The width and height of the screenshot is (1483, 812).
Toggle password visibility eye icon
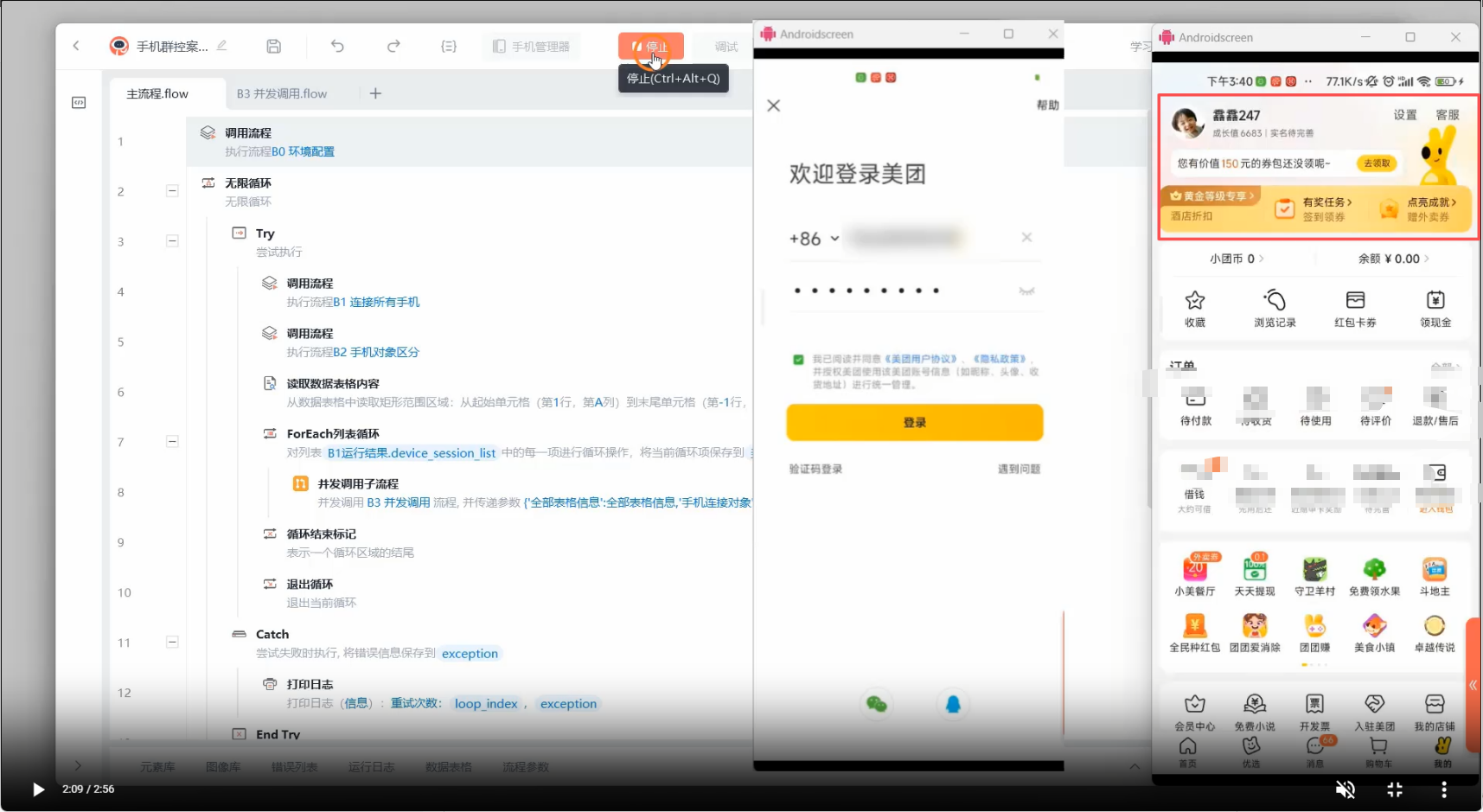click(1026, 291)
